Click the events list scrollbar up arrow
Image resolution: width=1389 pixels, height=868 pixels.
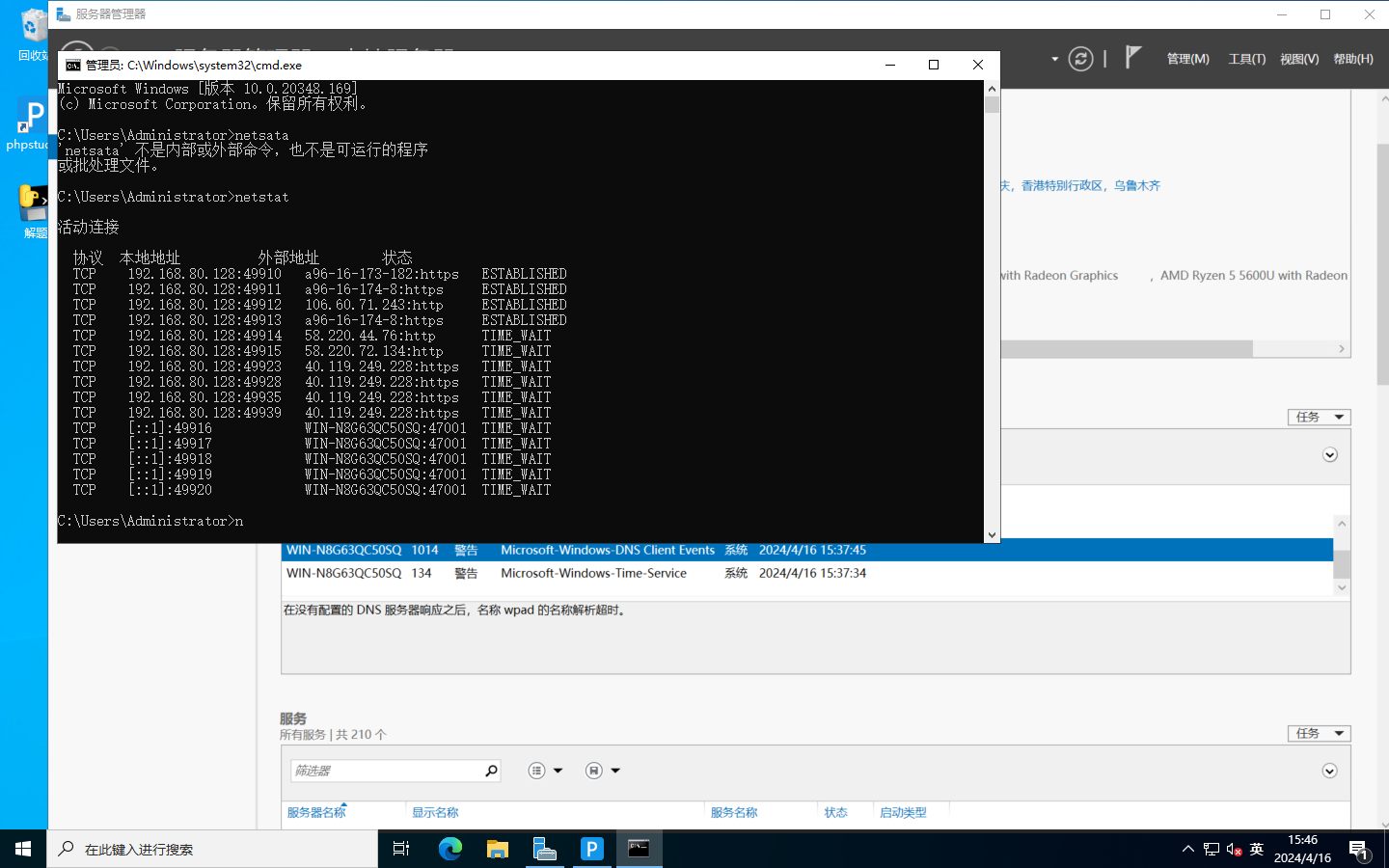tap(1342, 524)
